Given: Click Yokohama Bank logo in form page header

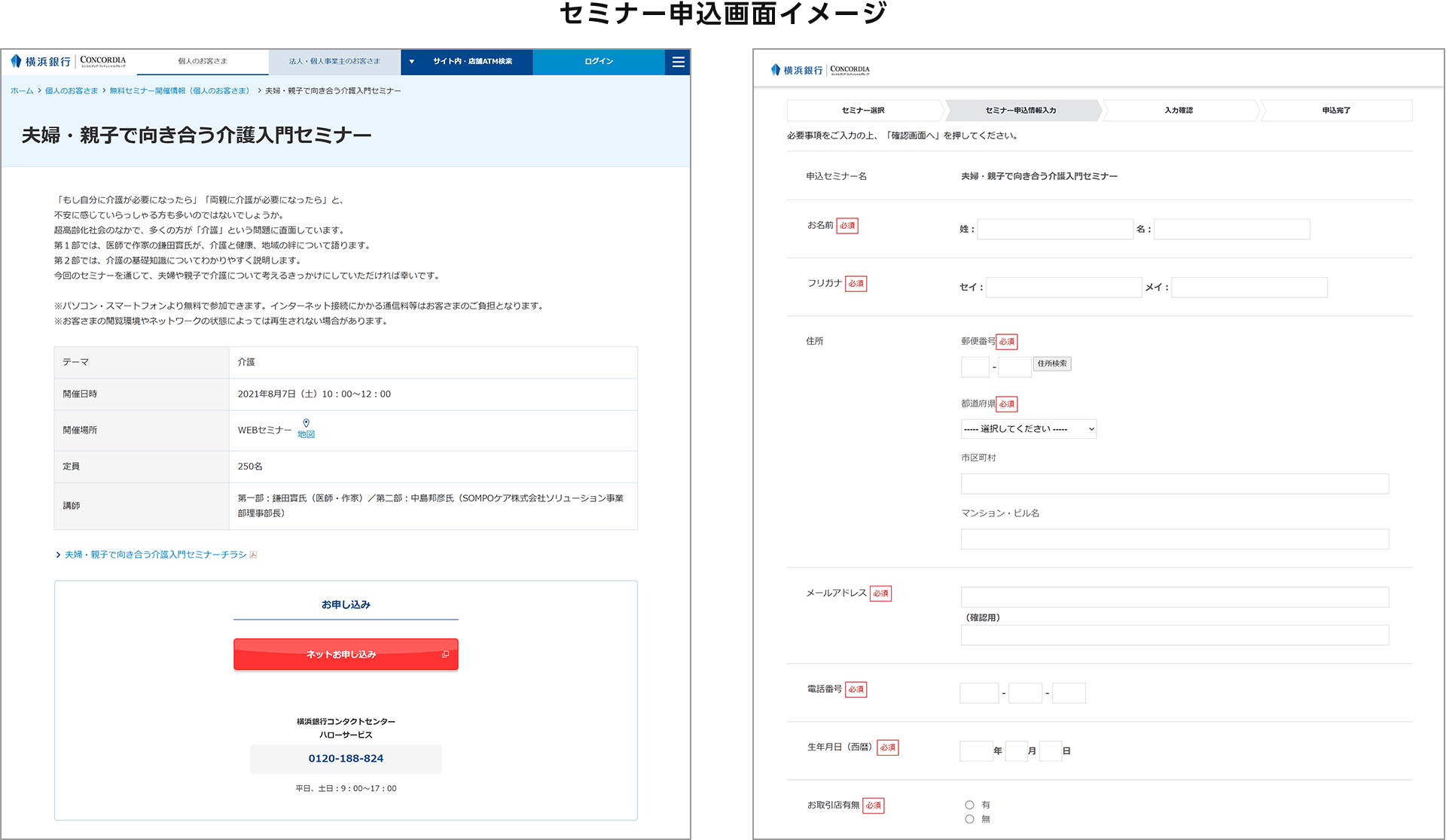Looking at the screenshot, I should tap(820, 70).
